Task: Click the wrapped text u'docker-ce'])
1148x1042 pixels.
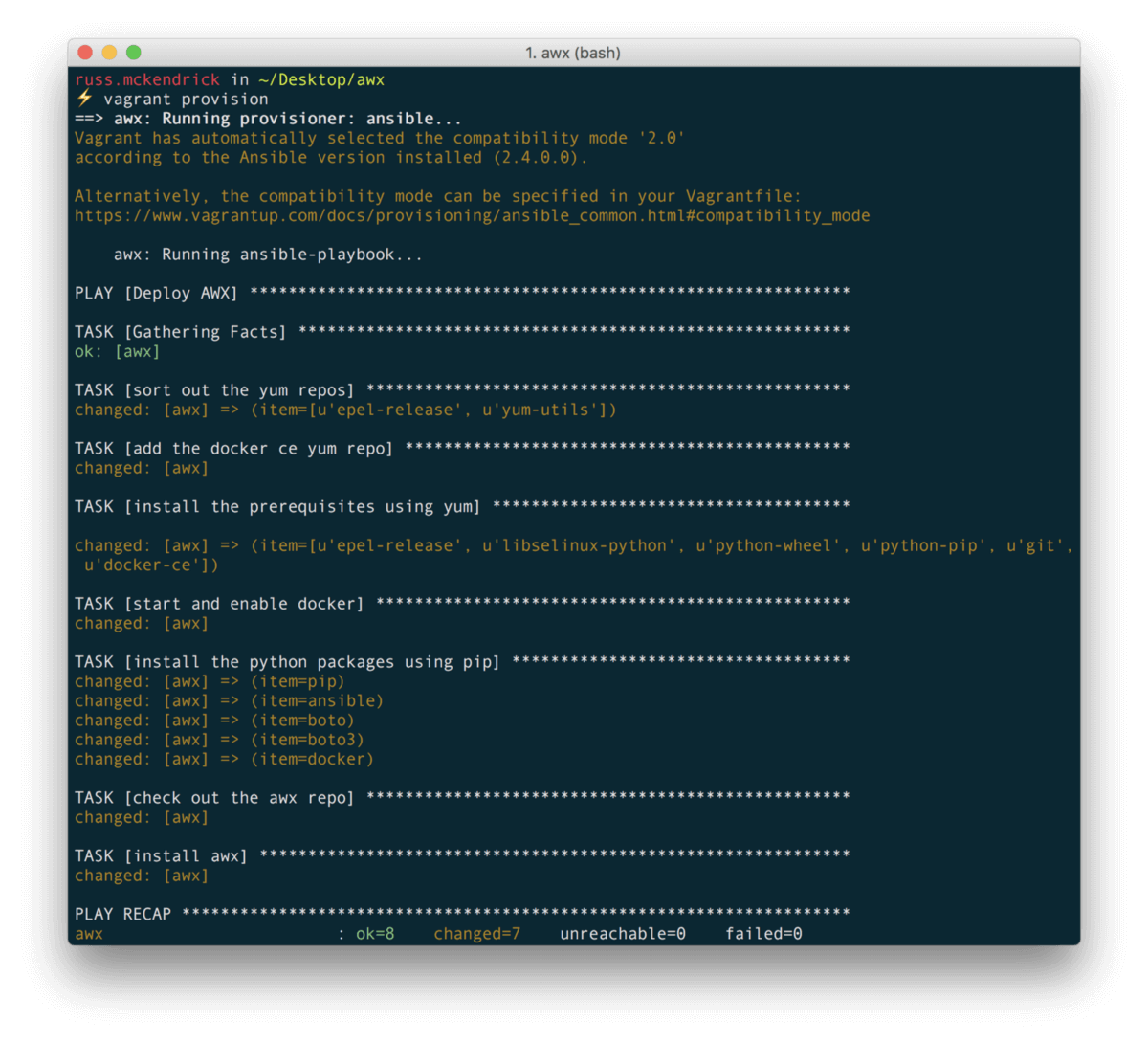Action: pos(151,565)
